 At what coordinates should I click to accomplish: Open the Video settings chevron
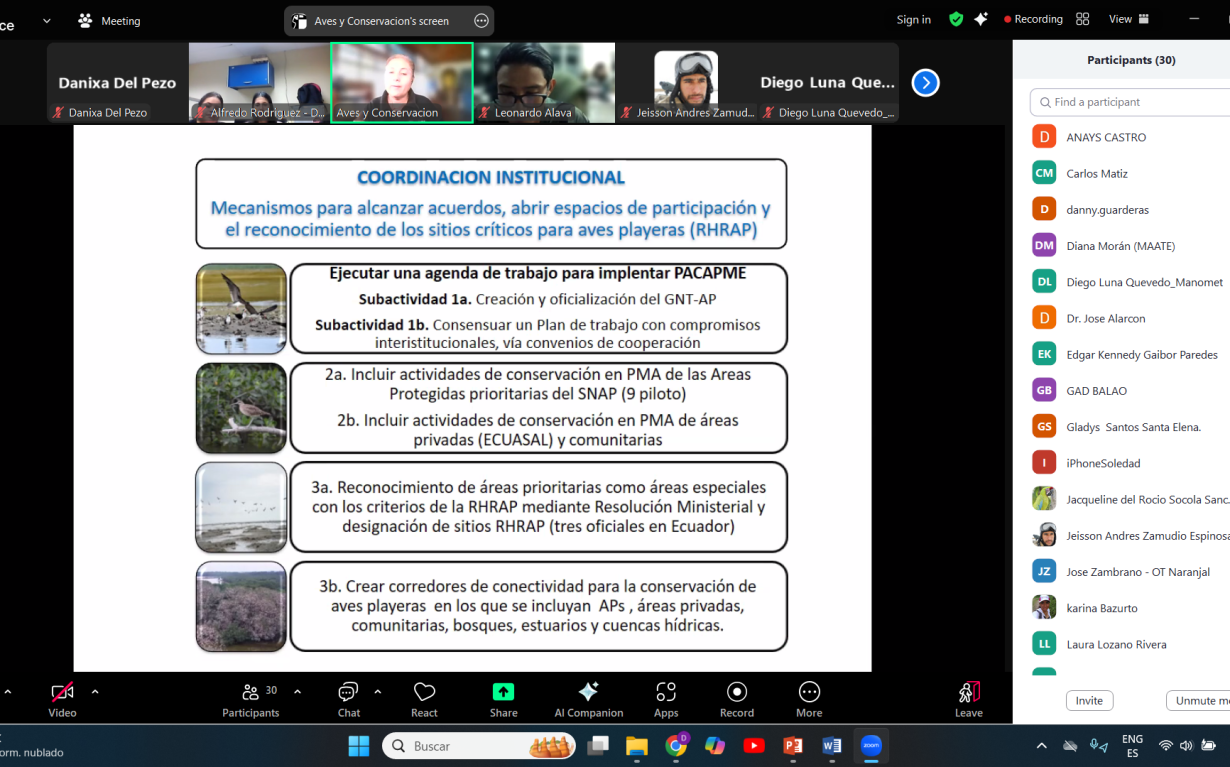[96, 690]
